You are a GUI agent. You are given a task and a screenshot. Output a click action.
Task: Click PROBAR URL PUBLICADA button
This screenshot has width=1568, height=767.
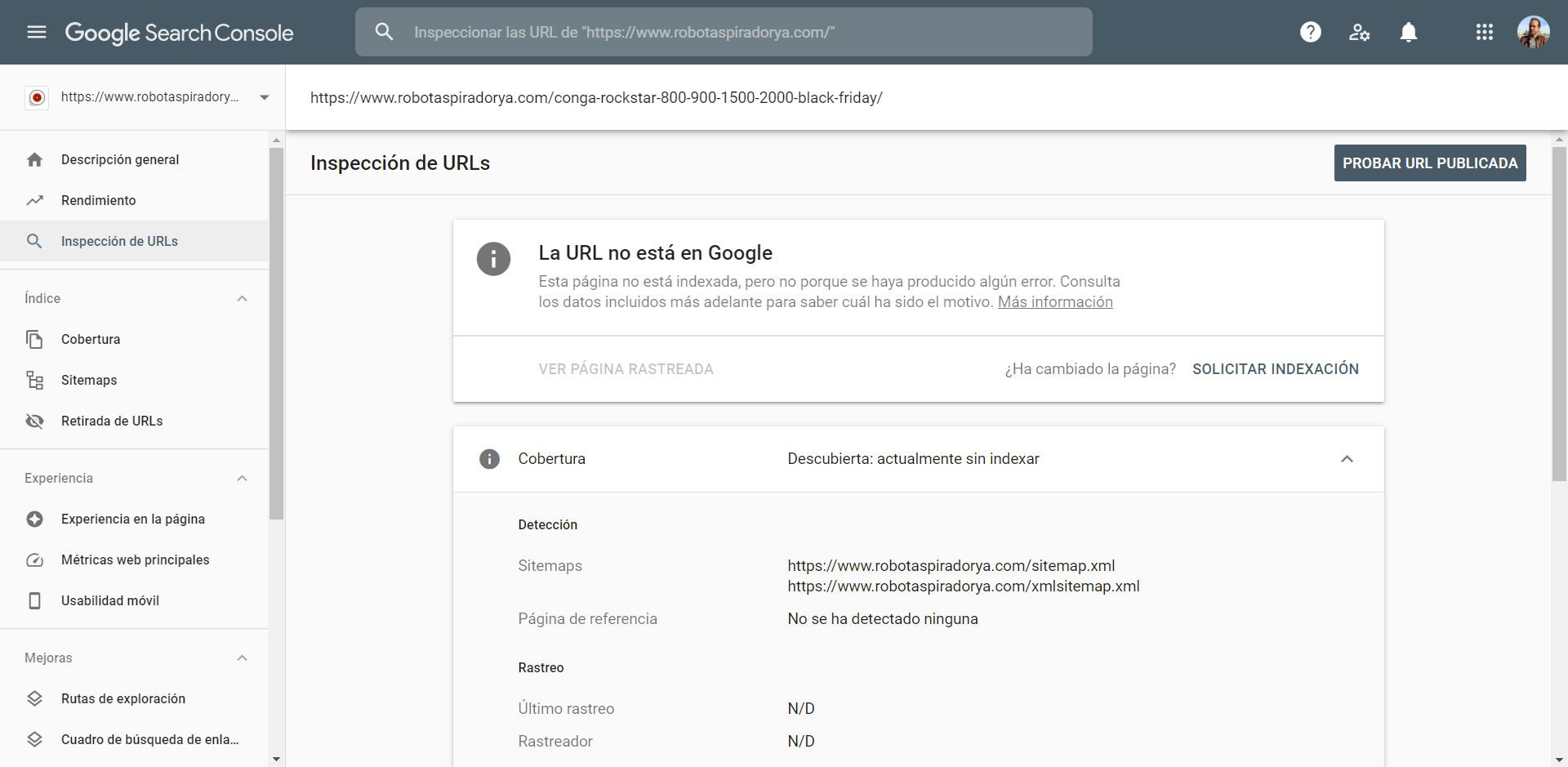[x=1430, y=163]
